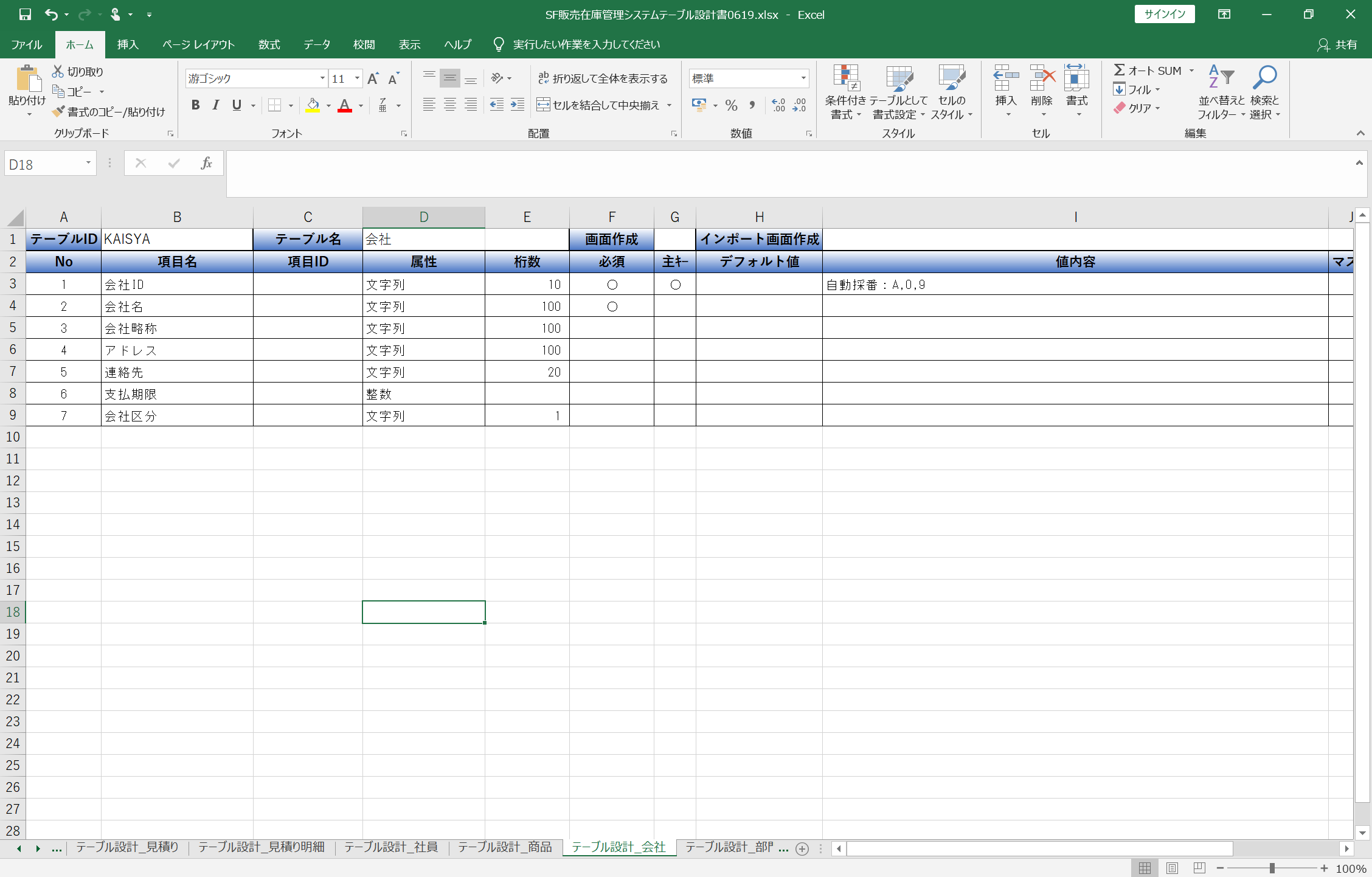Viewport: 1372px width, 877px height.
Task: Click the Save icon in quick access toolbar
Action: 25,15
